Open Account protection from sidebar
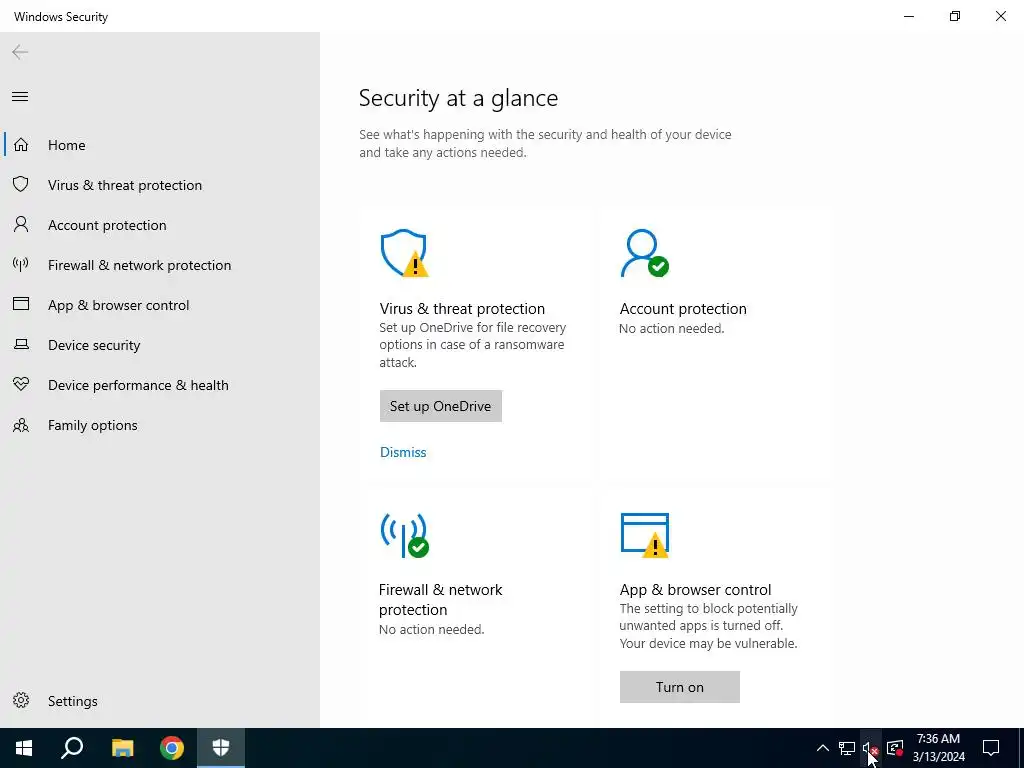The height and width of the screenshot is (768, 1024). pyautogui.click(x=160, y=225)
